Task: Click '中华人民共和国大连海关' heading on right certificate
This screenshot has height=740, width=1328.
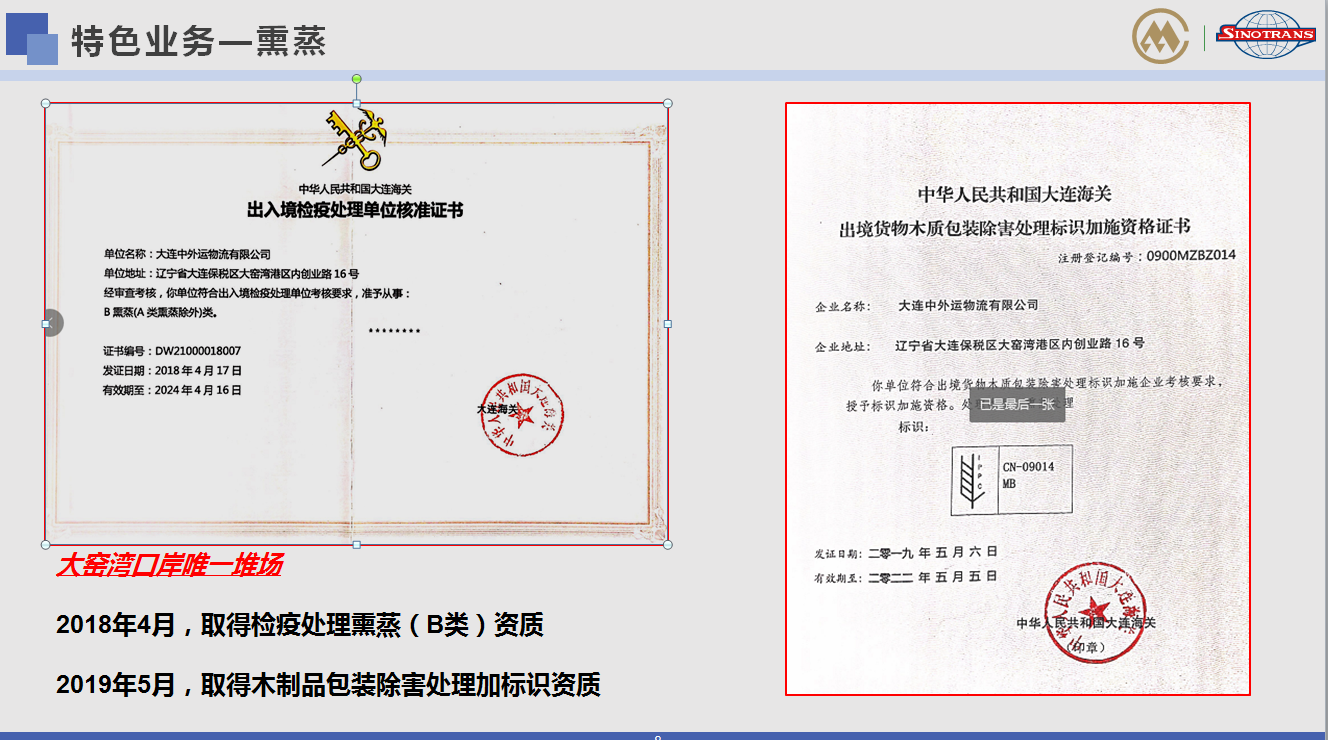Action: click(x=1014, y=194)
